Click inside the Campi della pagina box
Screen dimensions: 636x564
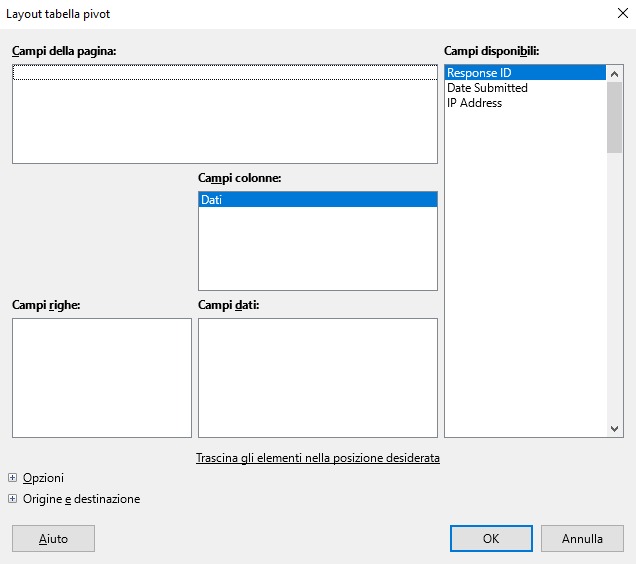point(225,114)
